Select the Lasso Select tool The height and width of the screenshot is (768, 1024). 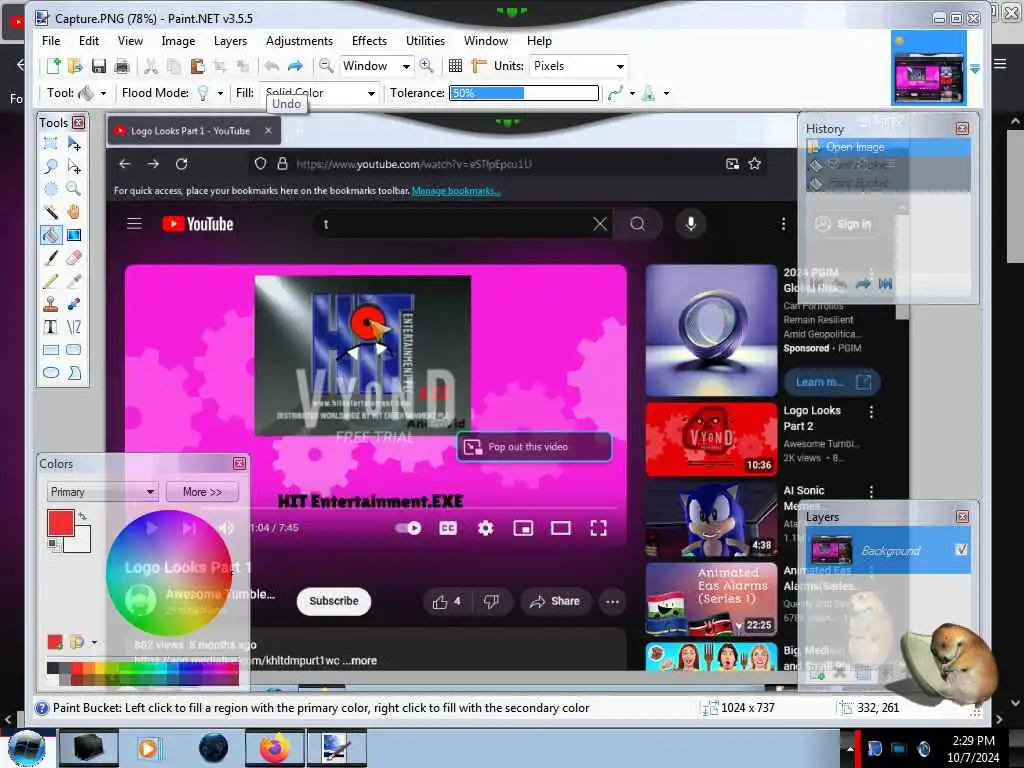coord(50,166)
